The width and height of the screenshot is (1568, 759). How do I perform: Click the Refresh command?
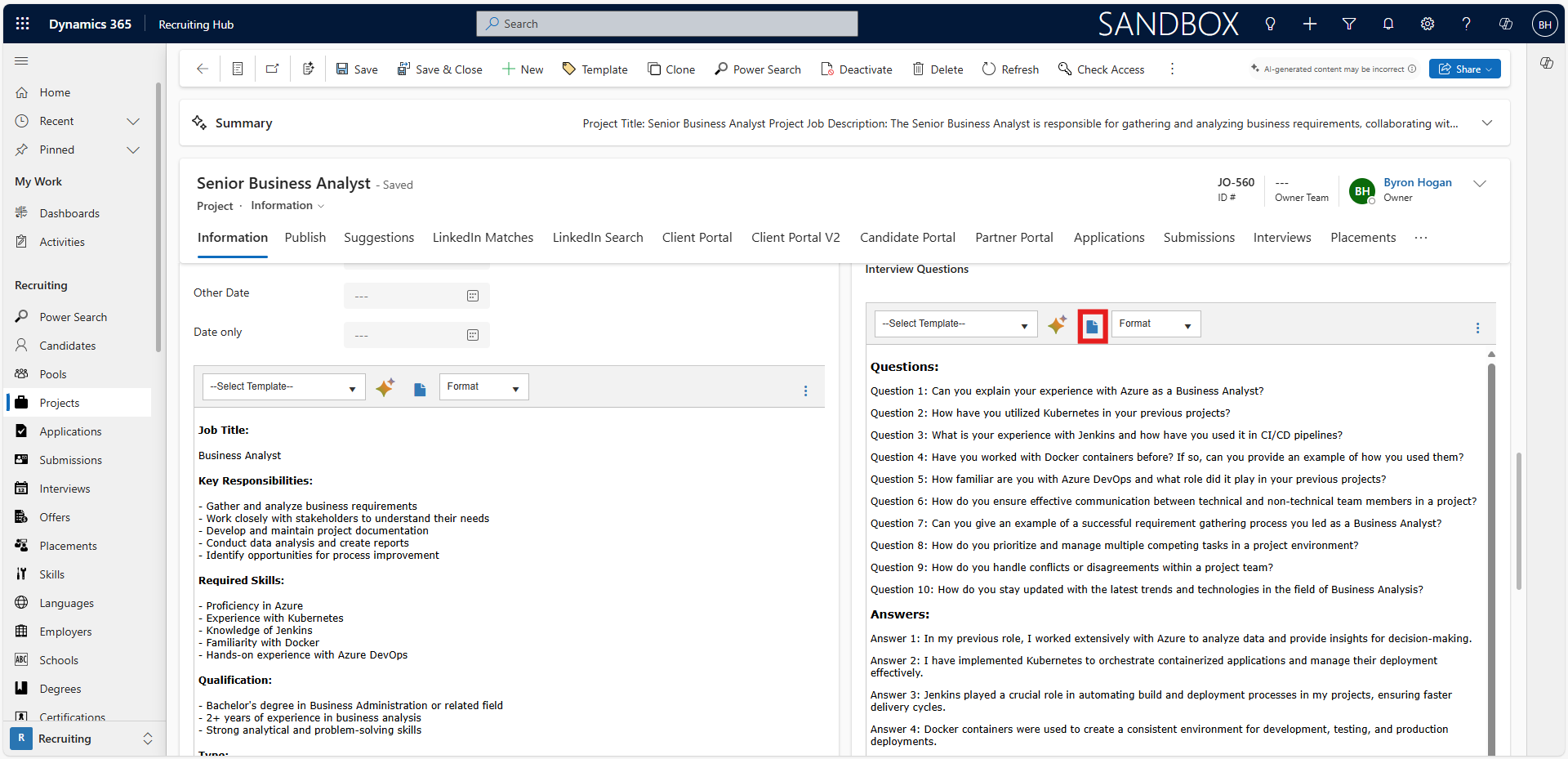(x=1010, y=69)
